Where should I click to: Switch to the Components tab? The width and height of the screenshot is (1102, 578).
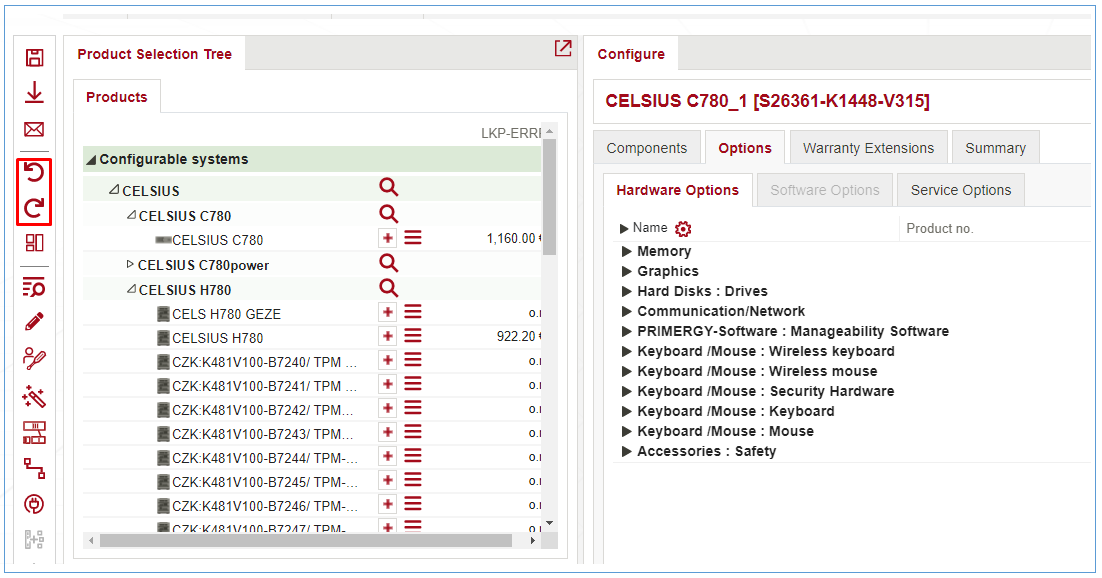647,148
